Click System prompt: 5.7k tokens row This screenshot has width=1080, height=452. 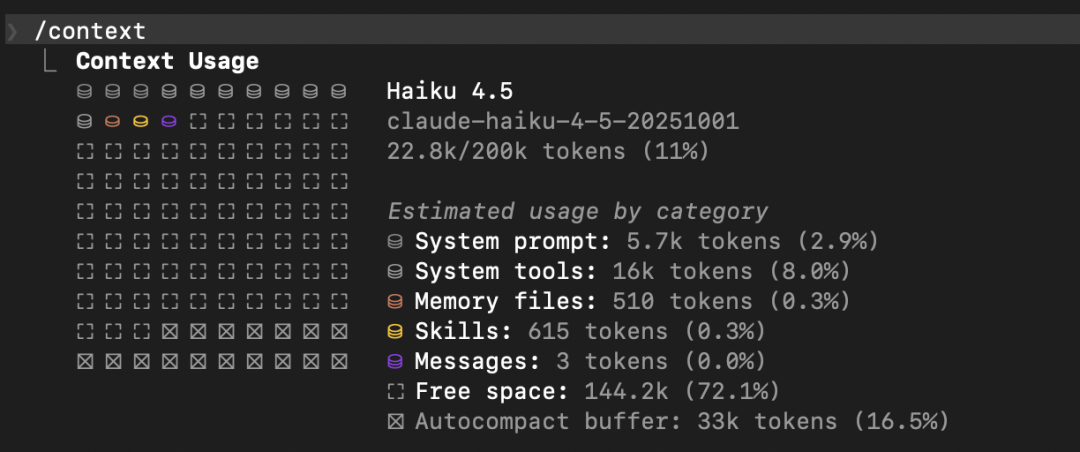(633, 241)
